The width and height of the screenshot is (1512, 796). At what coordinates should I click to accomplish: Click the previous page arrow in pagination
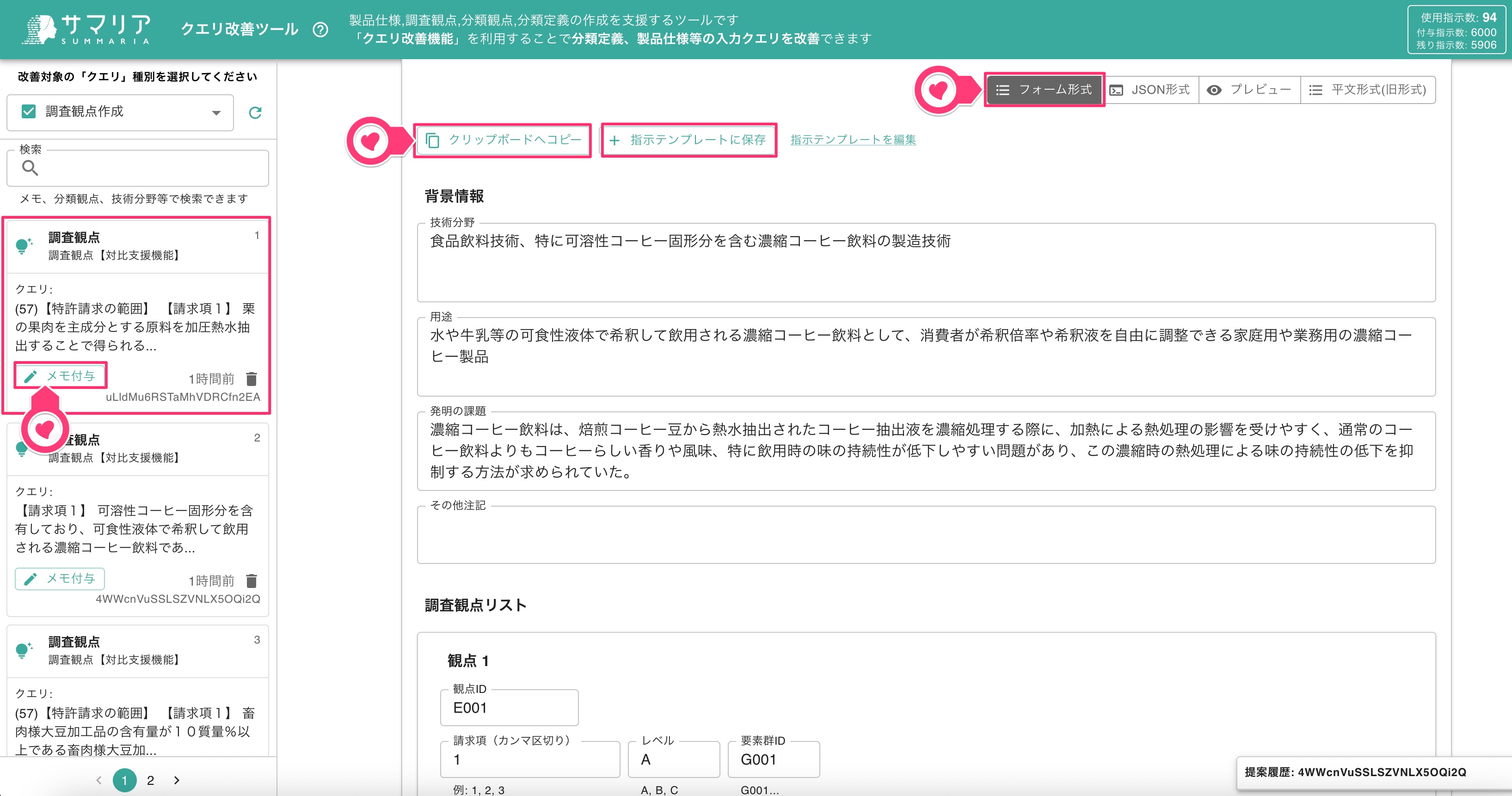click(98, 780)
